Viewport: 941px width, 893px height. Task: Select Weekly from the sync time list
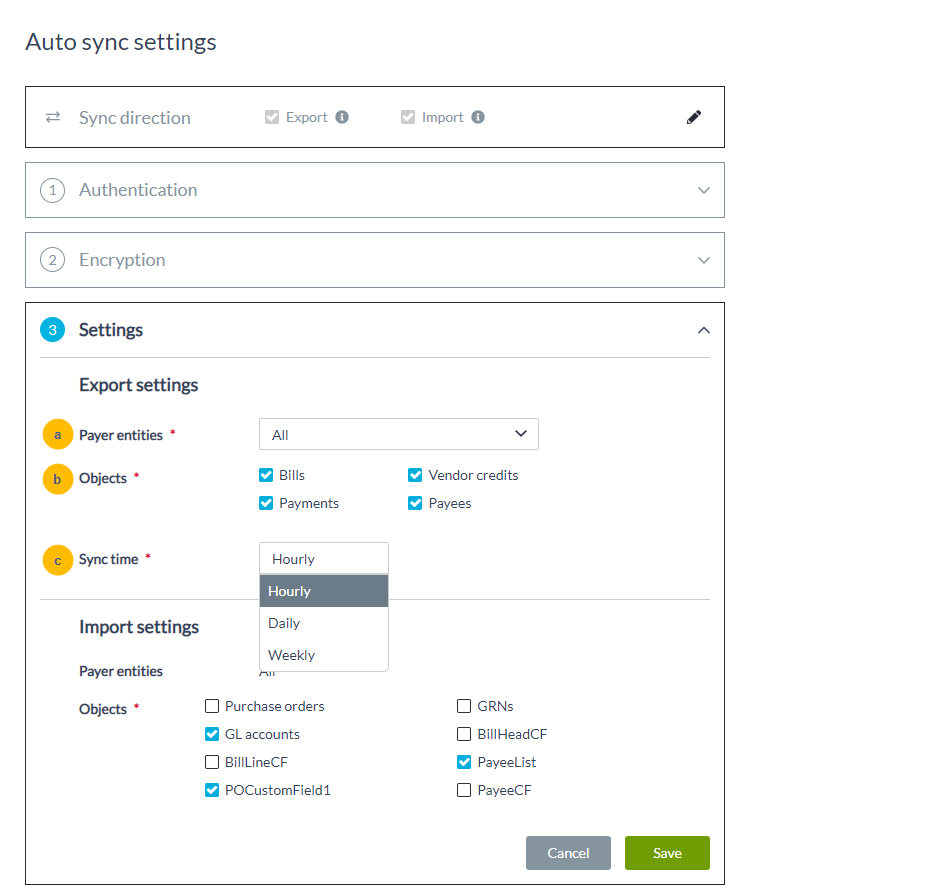pos(323,655)
